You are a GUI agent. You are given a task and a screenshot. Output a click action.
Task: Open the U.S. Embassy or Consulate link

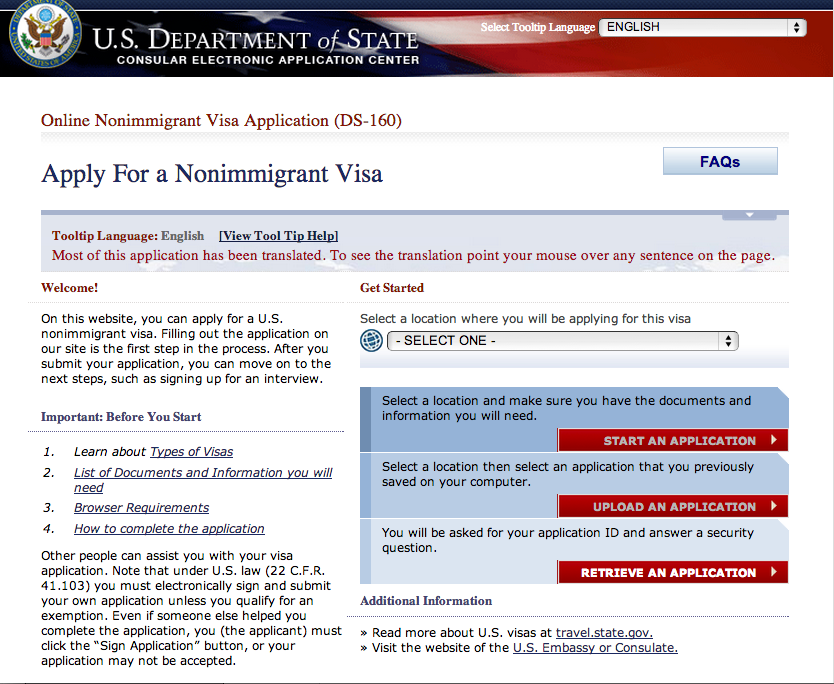pos(595,648)
